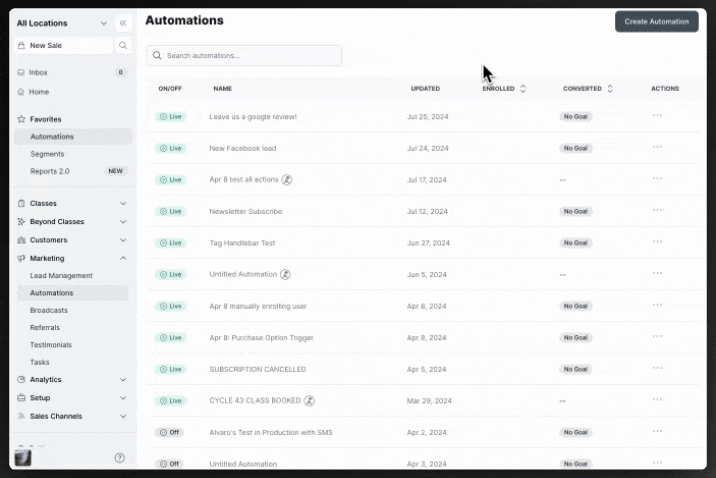Sort by the Enrolled column arrows
Image resolution: width=716 pixels, height=478 pixels.
coord(523,89)
